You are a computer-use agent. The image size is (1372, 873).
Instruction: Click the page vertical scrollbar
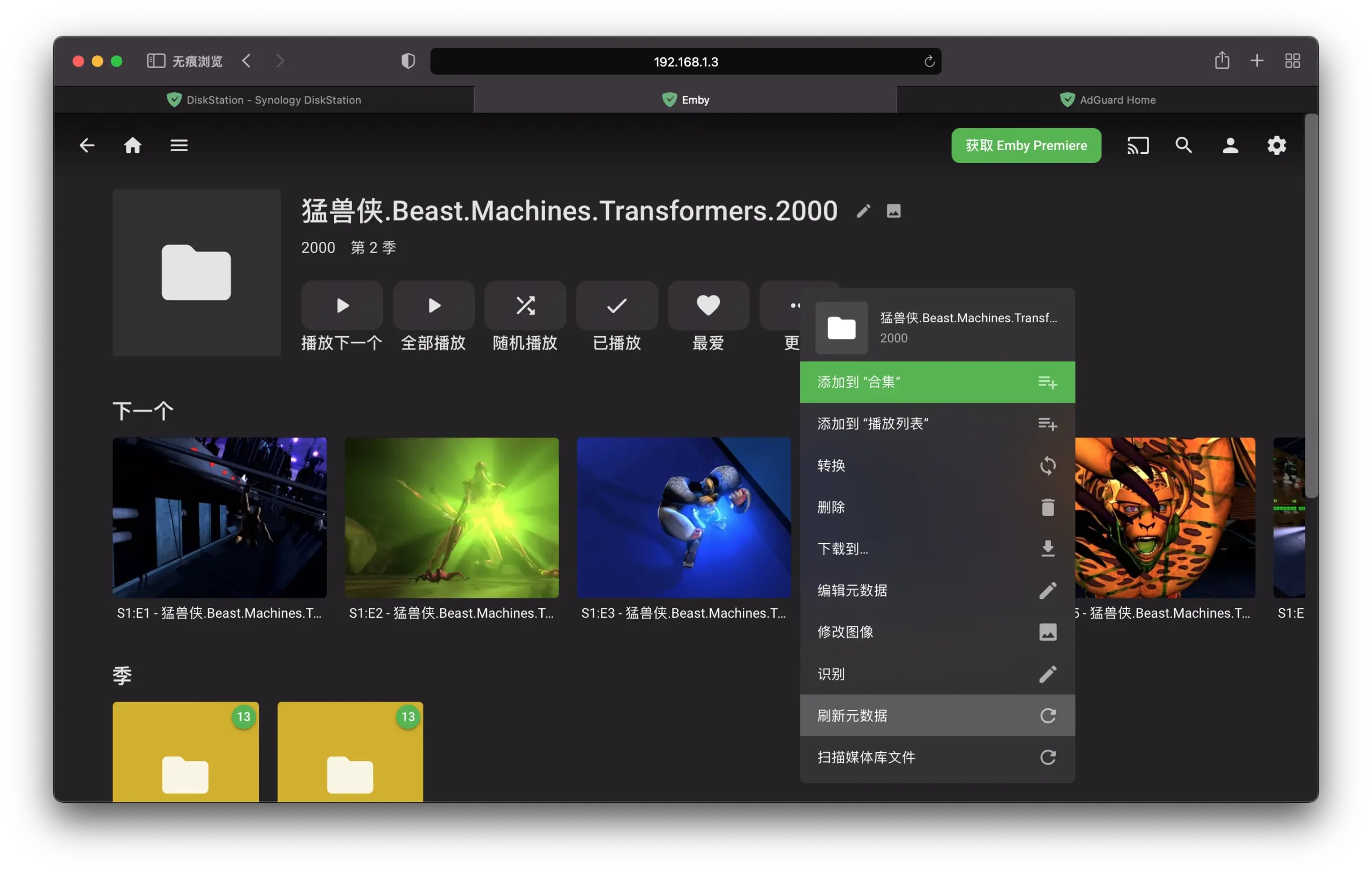pos(1311,306)
